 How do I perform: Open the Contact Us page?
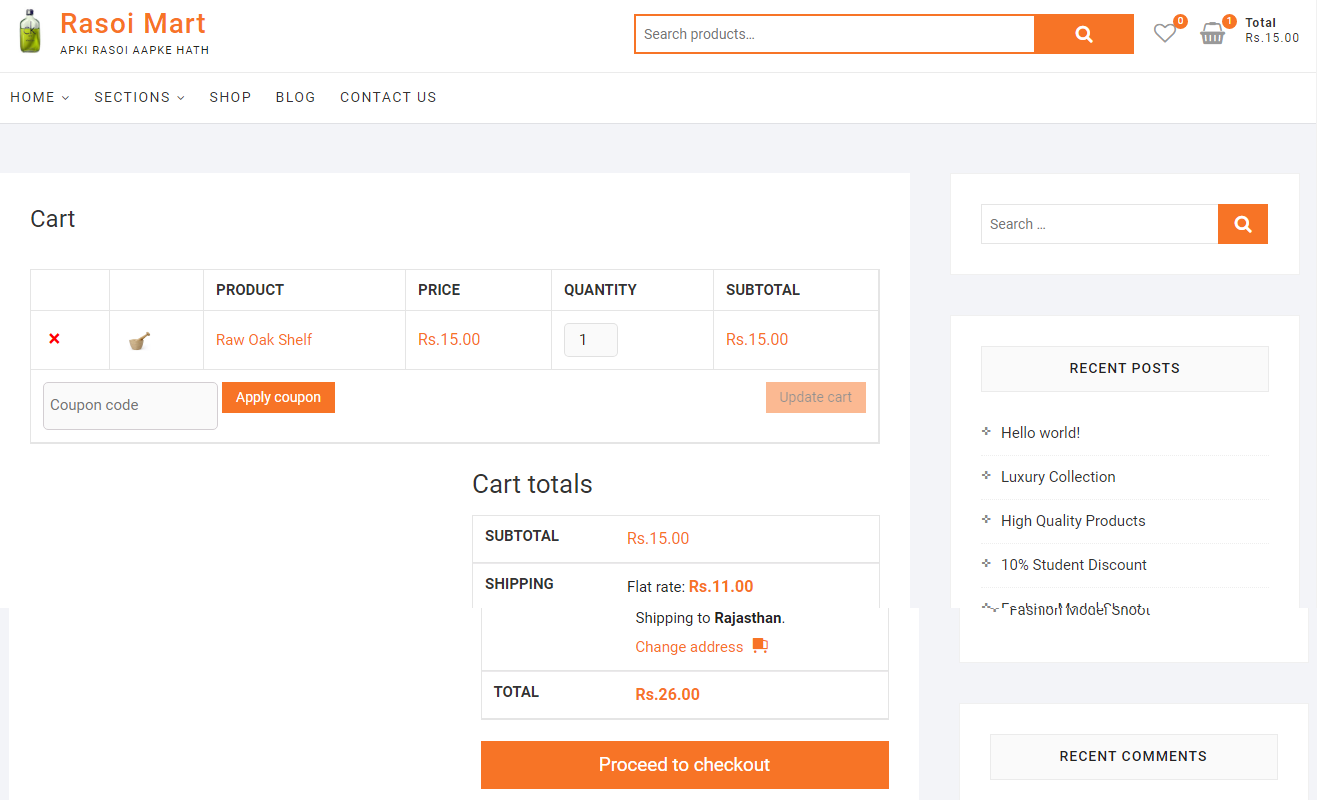tap(388, 97)
